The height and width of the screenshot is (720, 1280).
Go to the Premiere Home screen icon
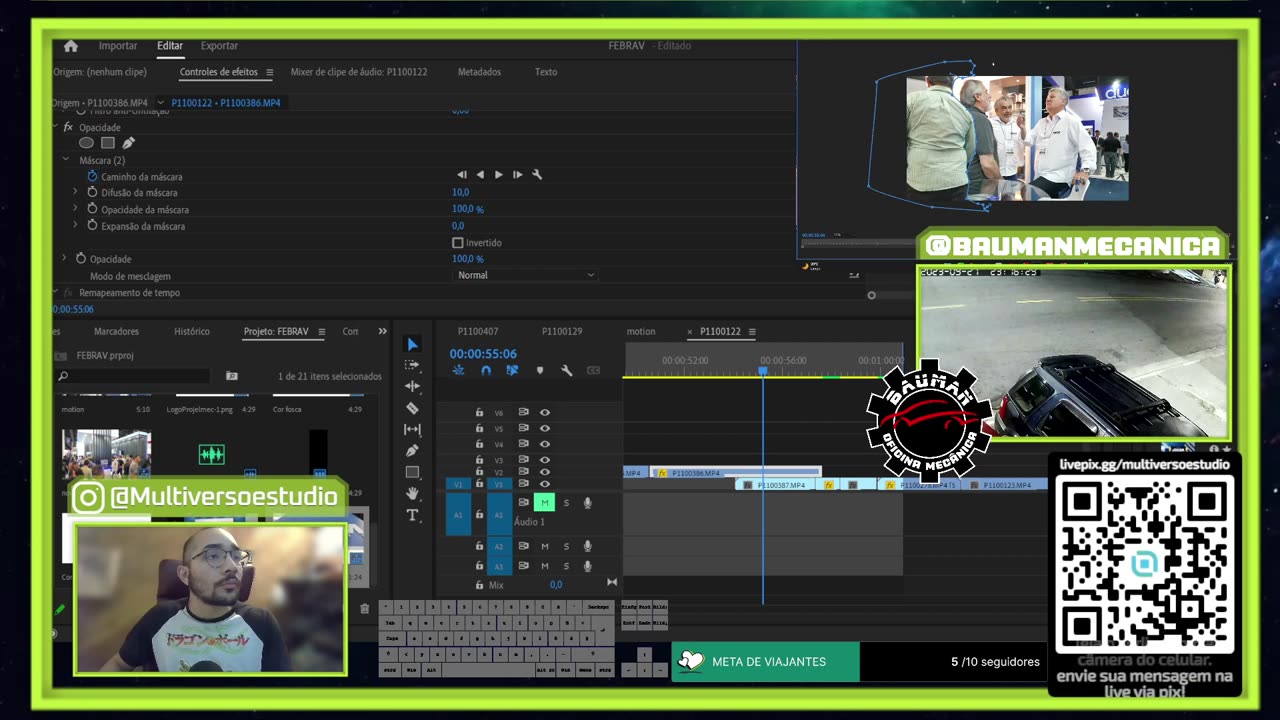(70, 46)
